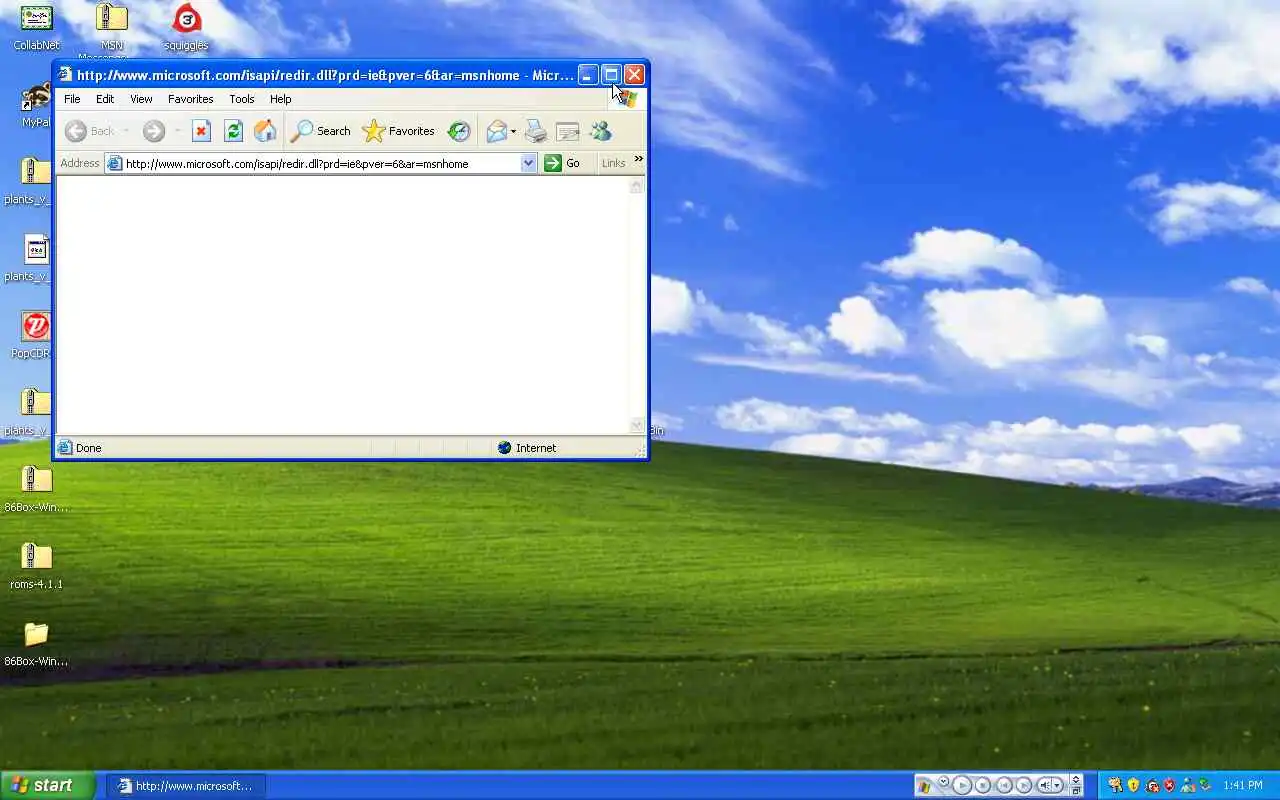
Task: Restore Windows Media Player from the taskbar toolbar
Action: point(1076,791)
